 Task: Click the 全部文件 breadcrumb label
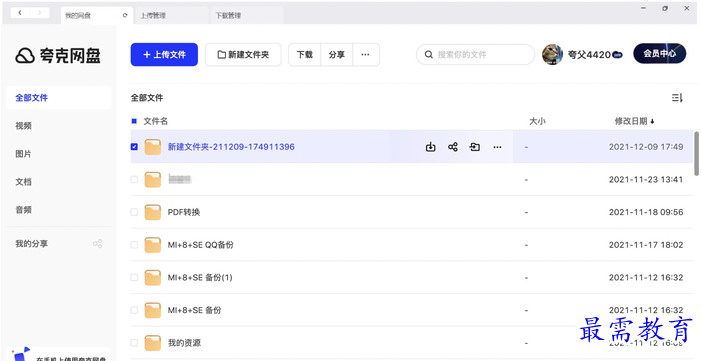(147, 98)
